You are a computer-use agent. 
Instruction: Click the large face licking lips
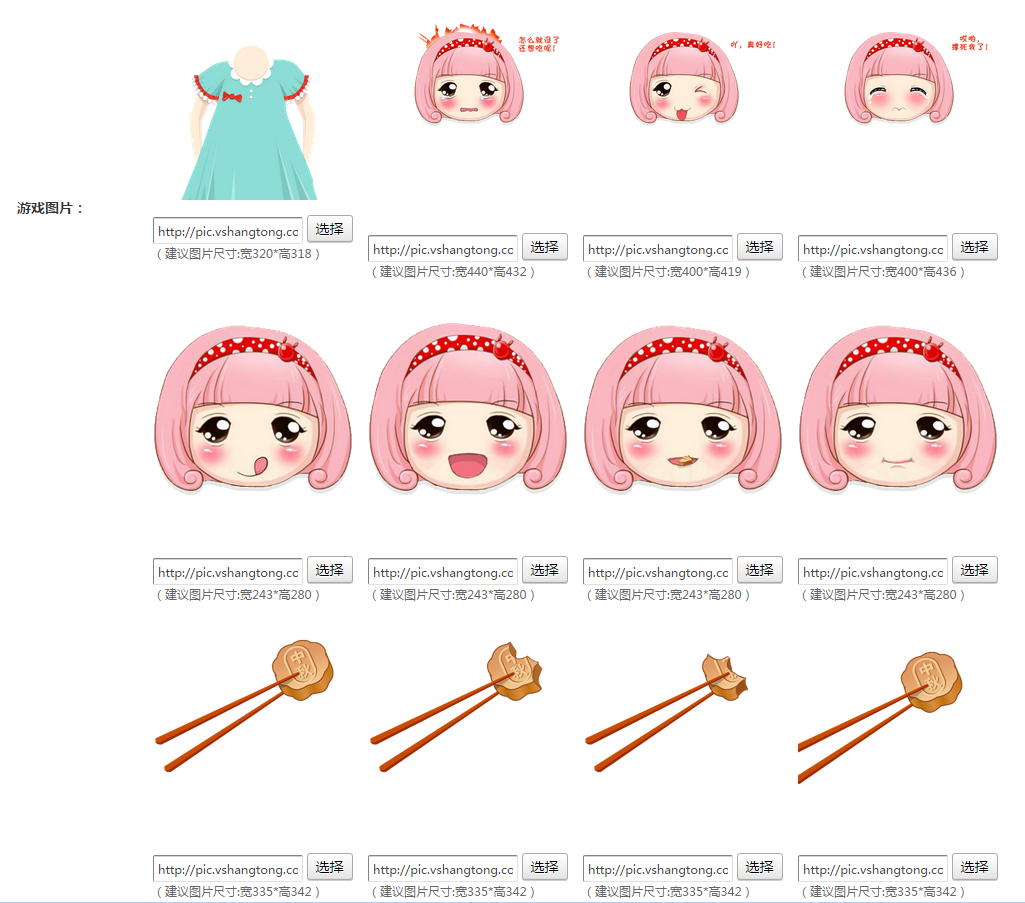tap(253, 409)
